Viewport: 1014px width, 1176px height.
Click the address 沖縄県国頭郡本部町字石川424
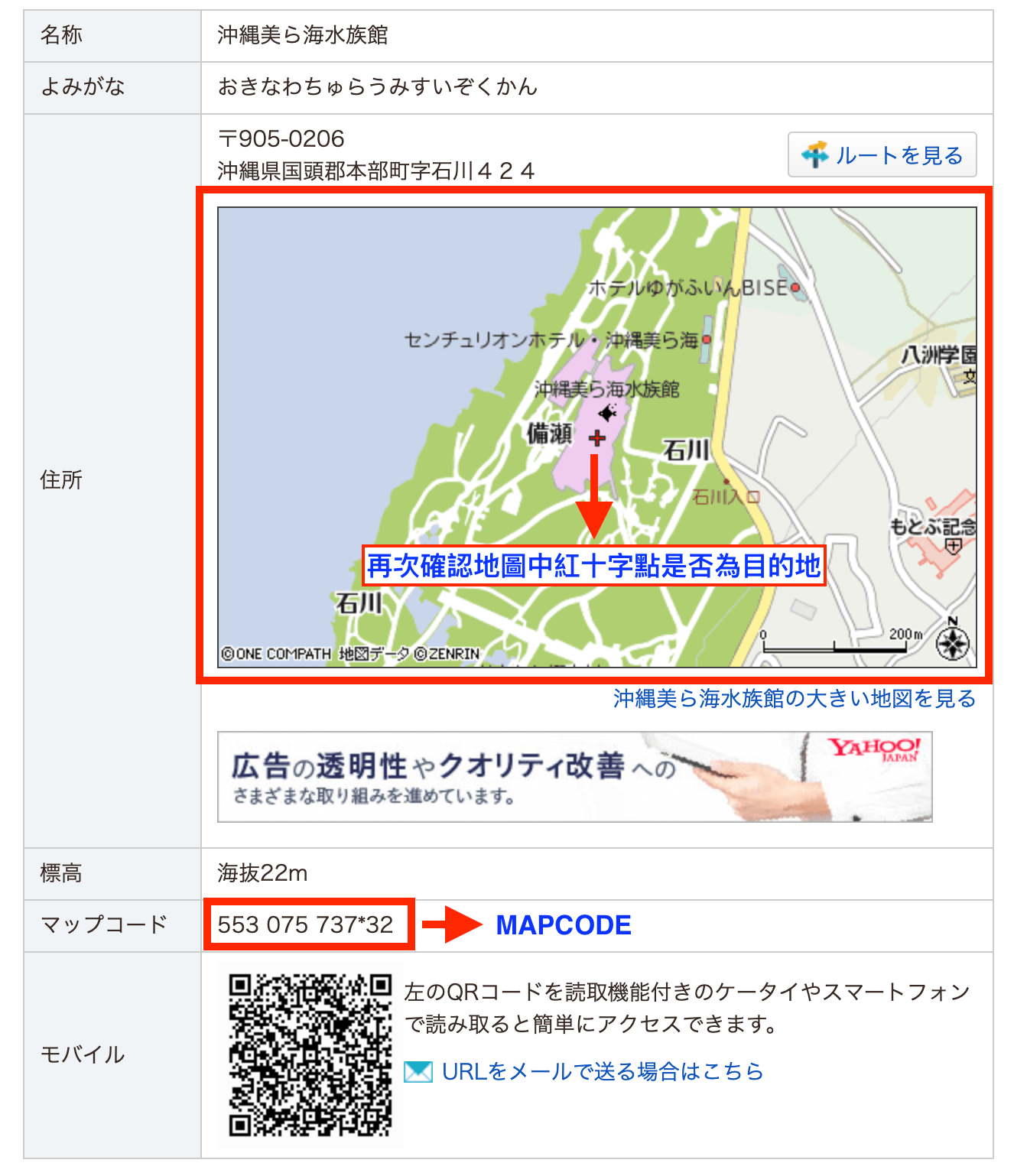[x=375, y=170]
